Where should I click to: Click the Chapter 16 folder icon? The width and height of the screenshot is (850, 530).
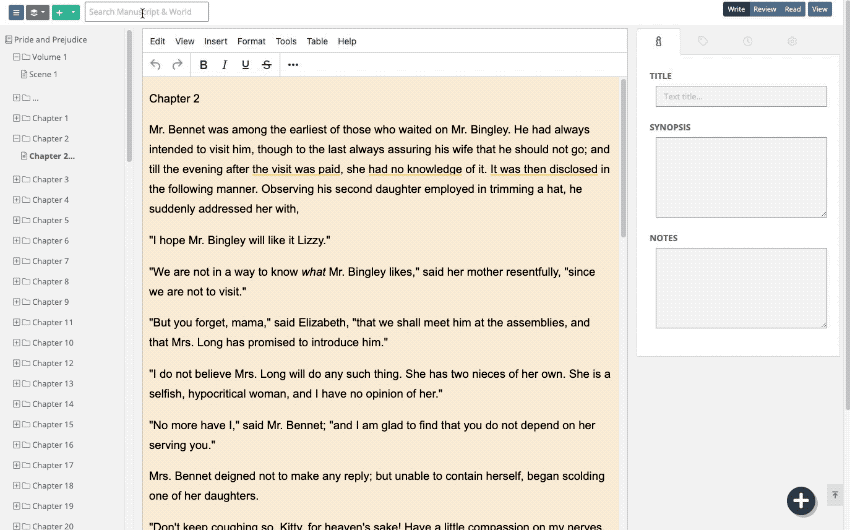coord(26,445)
